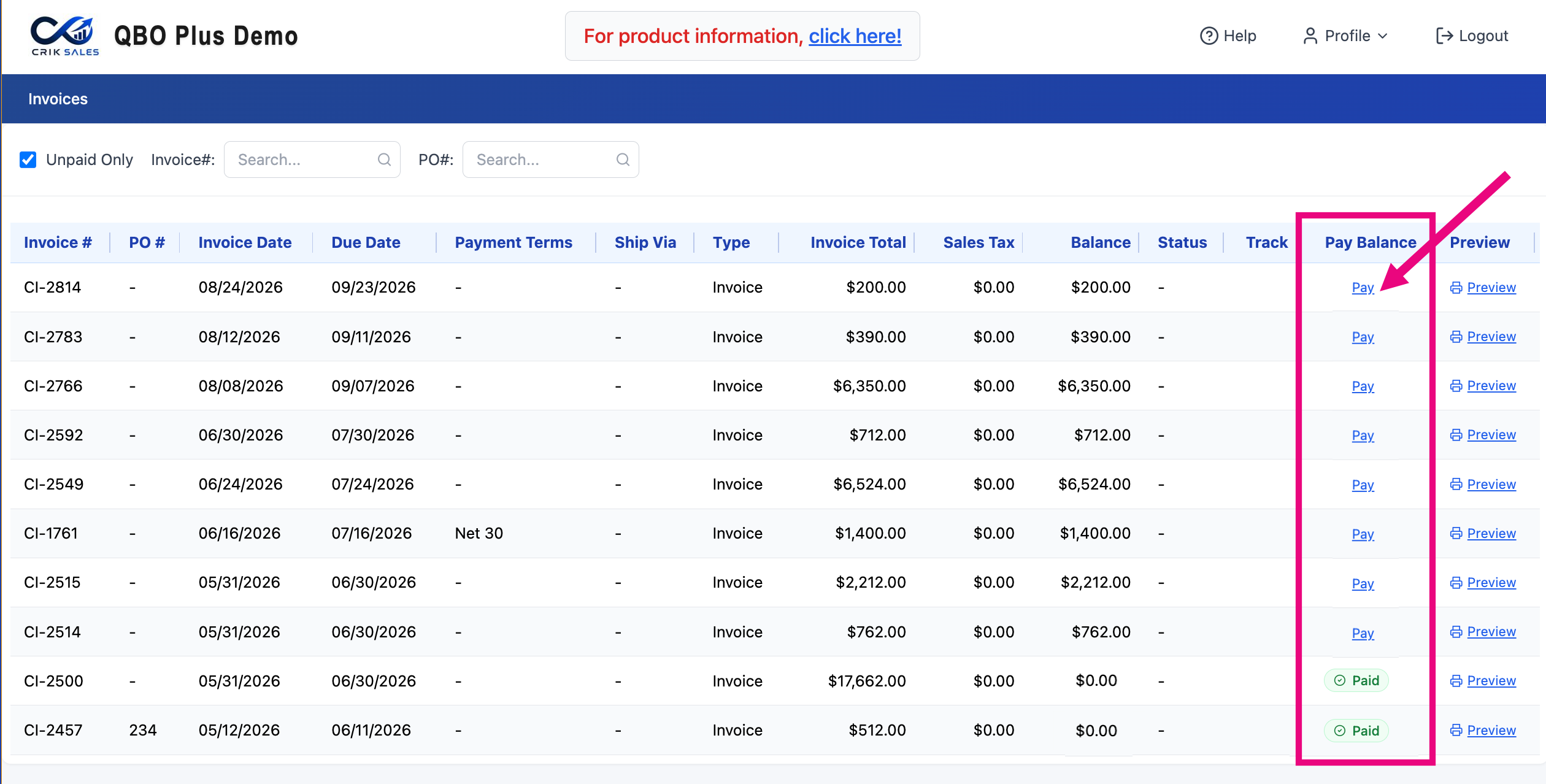Pay the balance for invoice CI-6,350.00 row CI-2766
The height and width of the screenshot is (784, 1546).
click(x=1363, y=386)
